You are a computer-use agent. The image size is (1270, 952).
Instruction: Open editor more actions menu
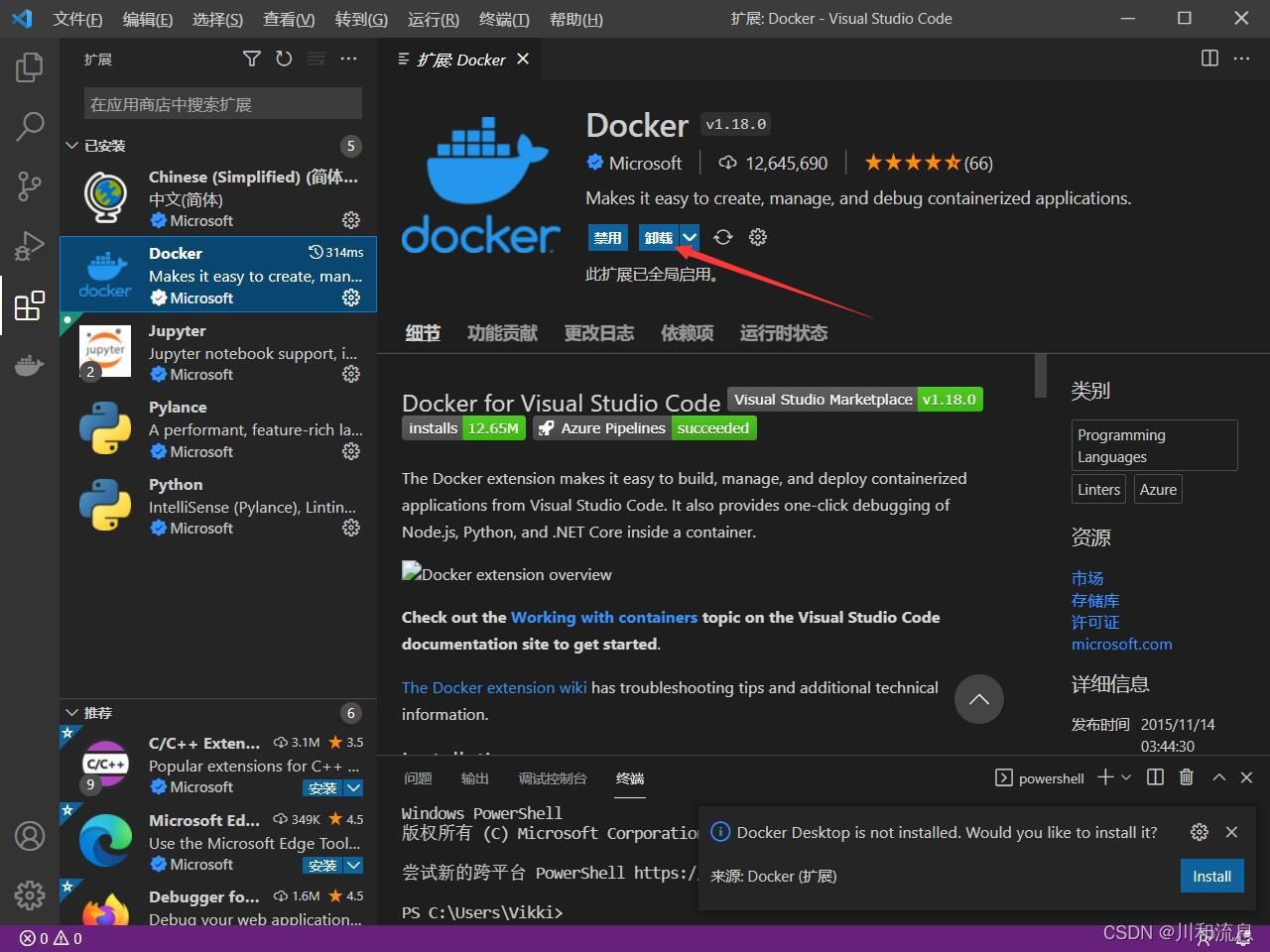coord(1242,59)
